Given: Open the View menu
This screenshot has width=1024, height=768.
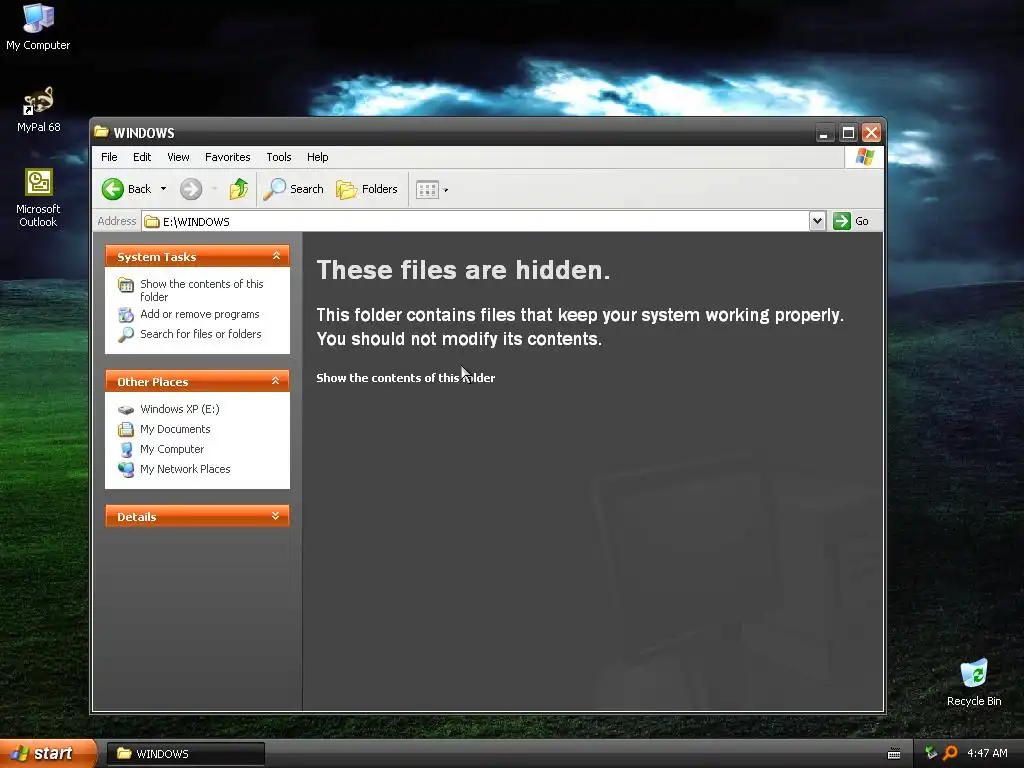Looking at the screenshot, I should click(178, 157).
